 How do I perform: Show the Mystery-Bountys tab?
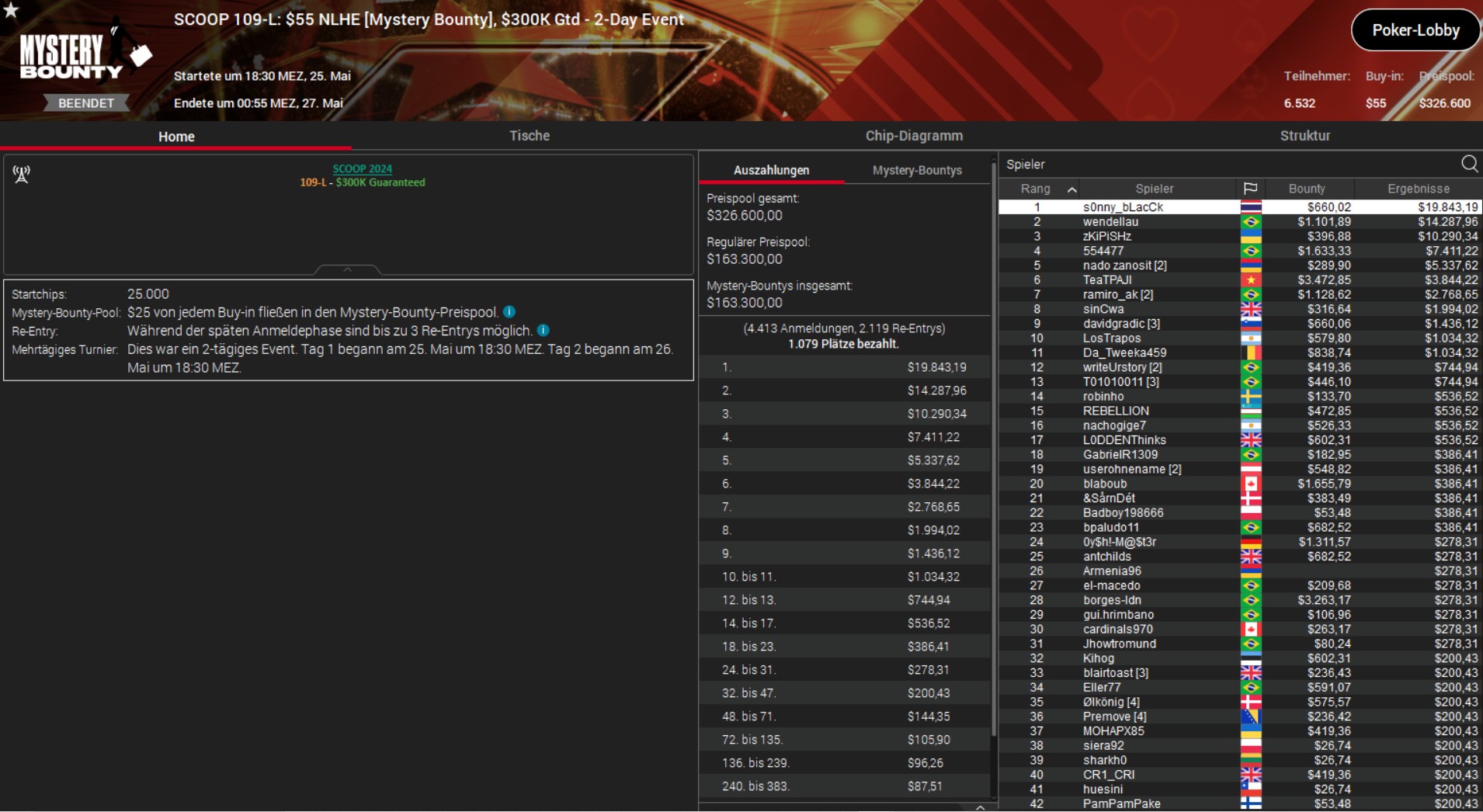pos(916,170)
